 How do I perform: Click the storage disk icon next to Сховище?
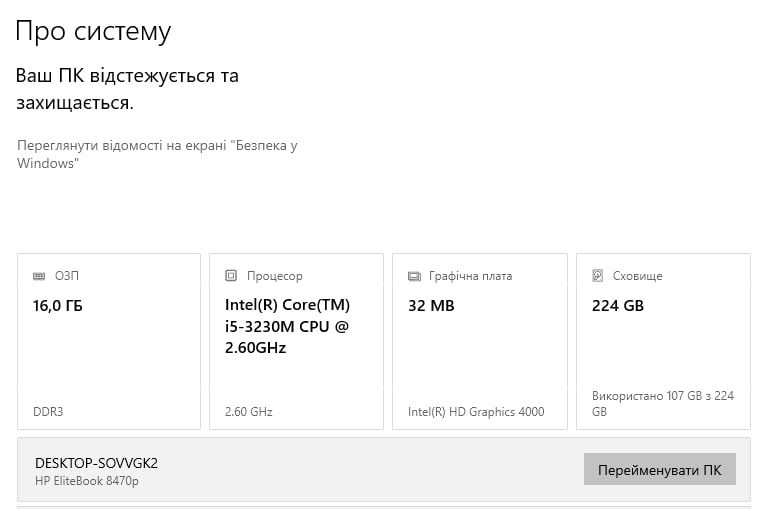(x=597, y=276)
